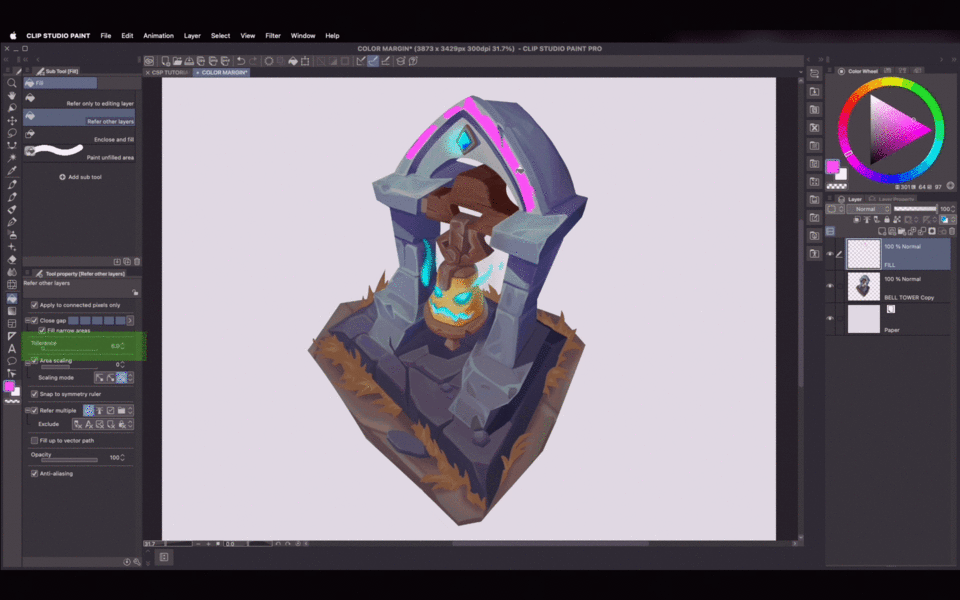Select the Move layer tool
The height and width of the screenshot is (600, 960).
tap(12, 121)
